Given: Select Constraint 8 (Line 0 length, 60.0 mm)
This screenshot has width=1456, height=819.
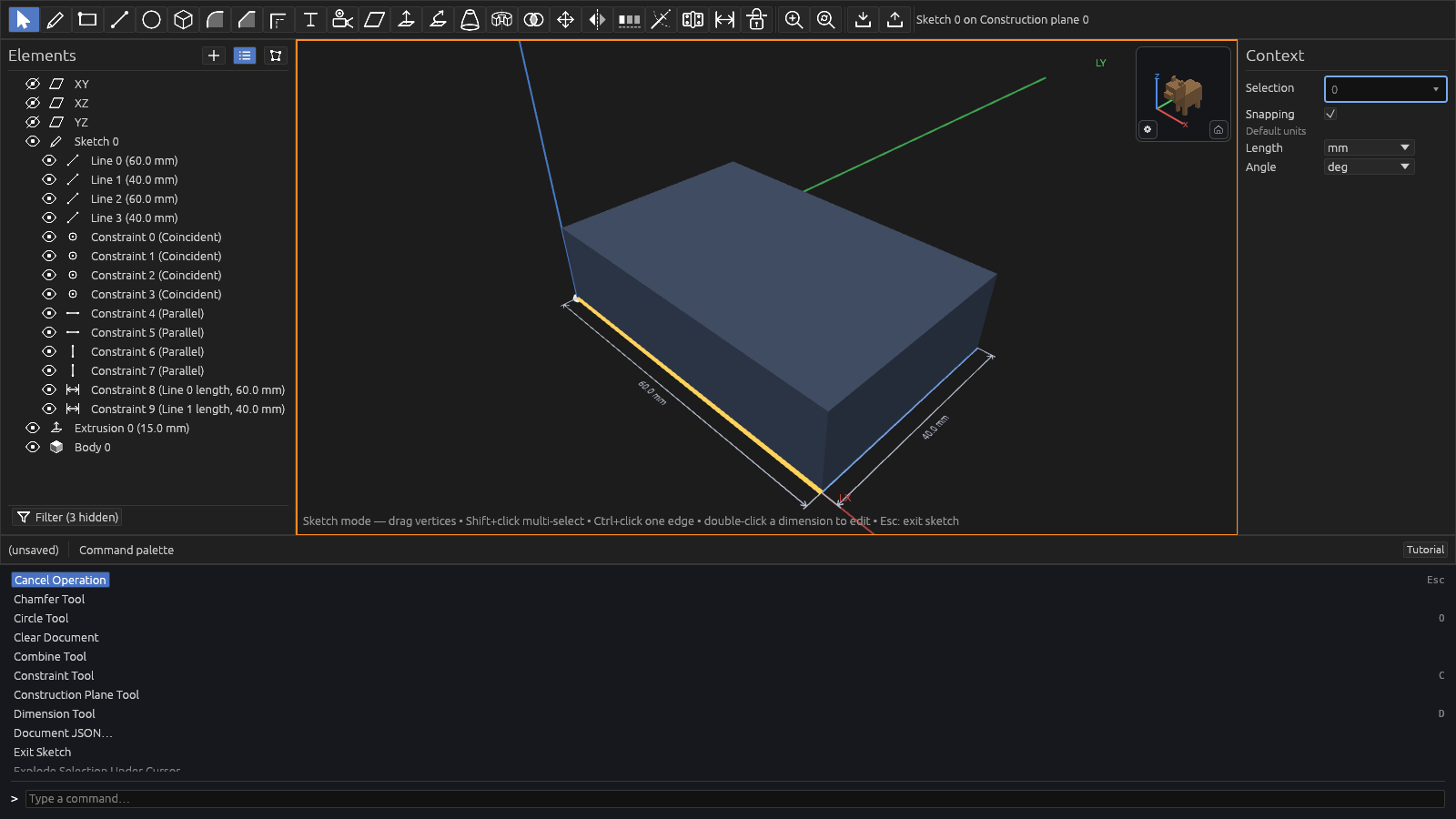Looking at the screenshot, I should coord(187,389).
